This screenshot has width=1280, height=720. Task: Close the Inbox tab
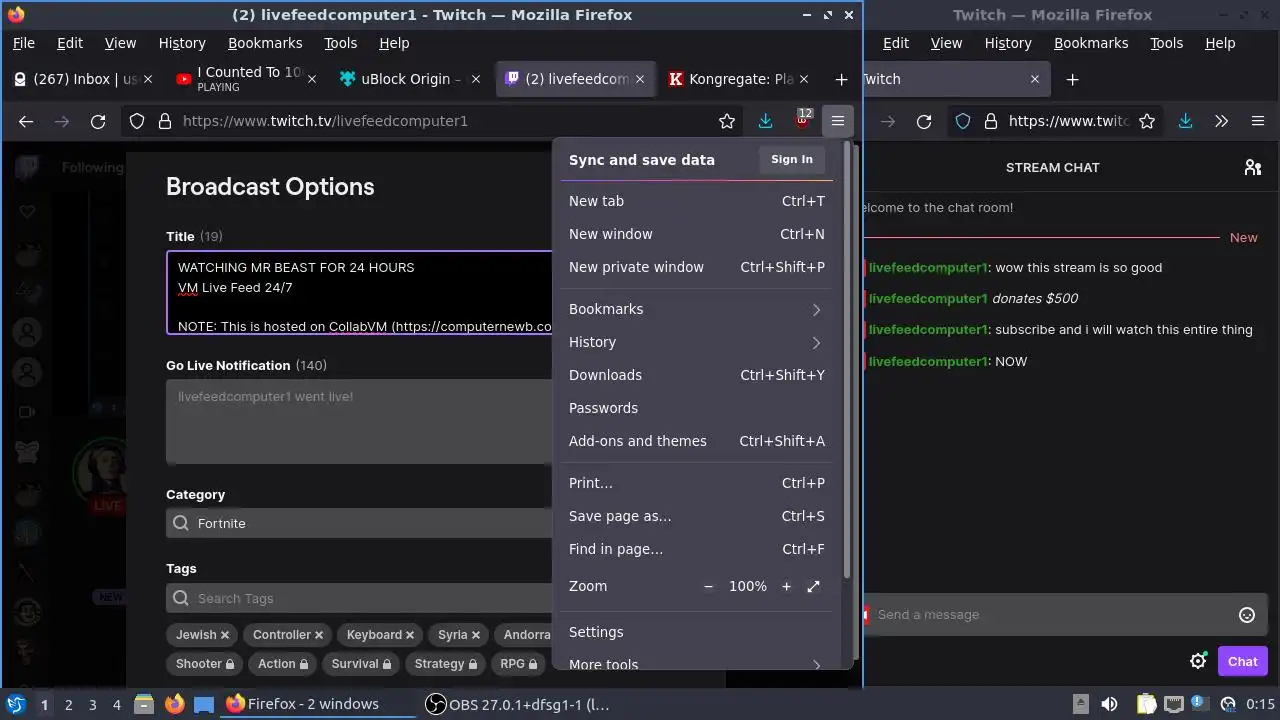[x=149, y=79]
